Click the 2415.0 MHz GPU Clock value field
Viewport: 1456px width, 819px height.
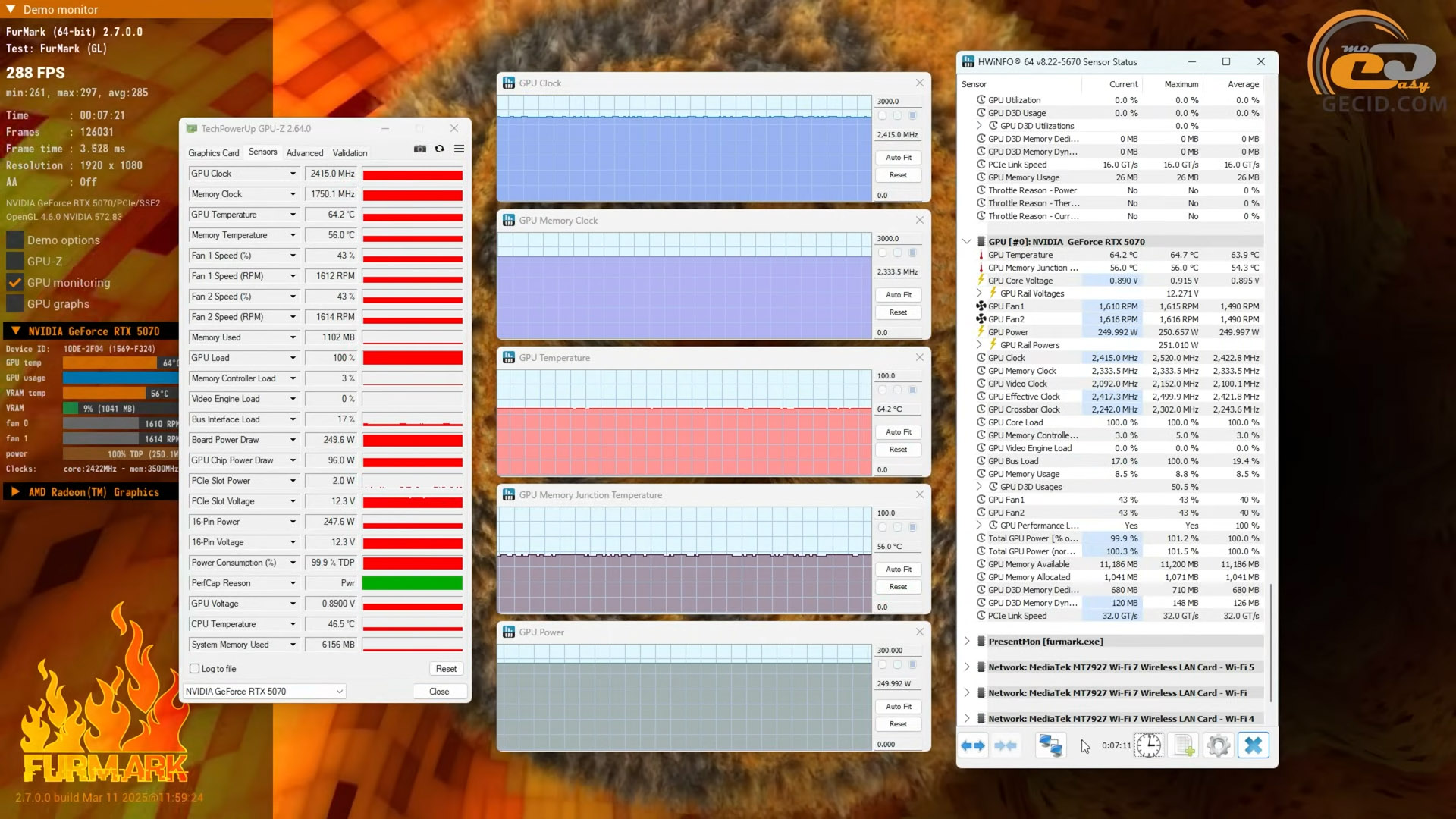(331, 174)
